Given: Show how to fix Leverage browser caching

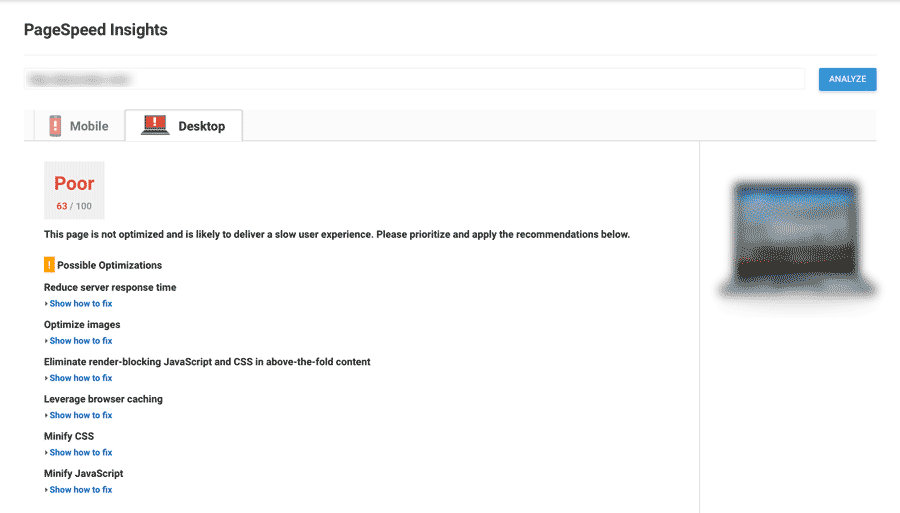Looking at the screenshot, I should [79, 415].
